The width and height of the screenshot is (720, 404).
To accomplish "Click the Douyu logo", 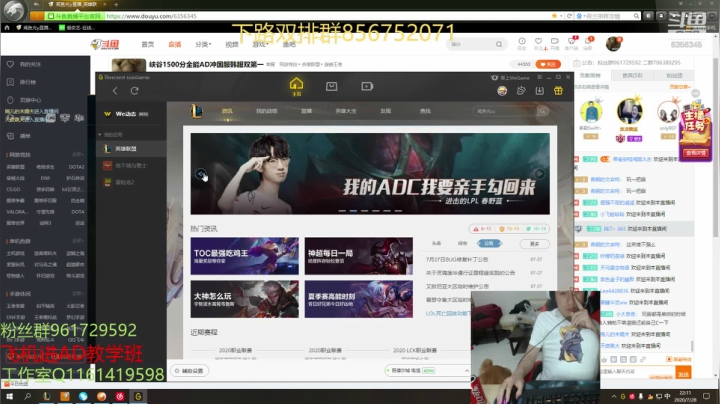I will [x=105, y=45].
